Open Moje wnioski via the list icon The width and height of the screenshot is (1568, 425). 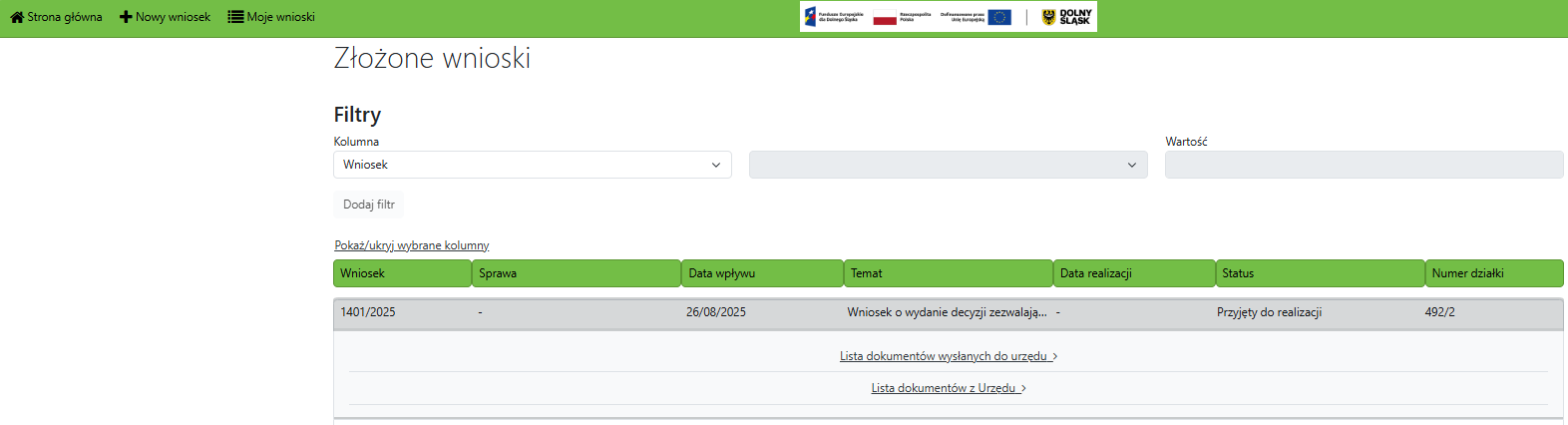(x=235, y=17)
